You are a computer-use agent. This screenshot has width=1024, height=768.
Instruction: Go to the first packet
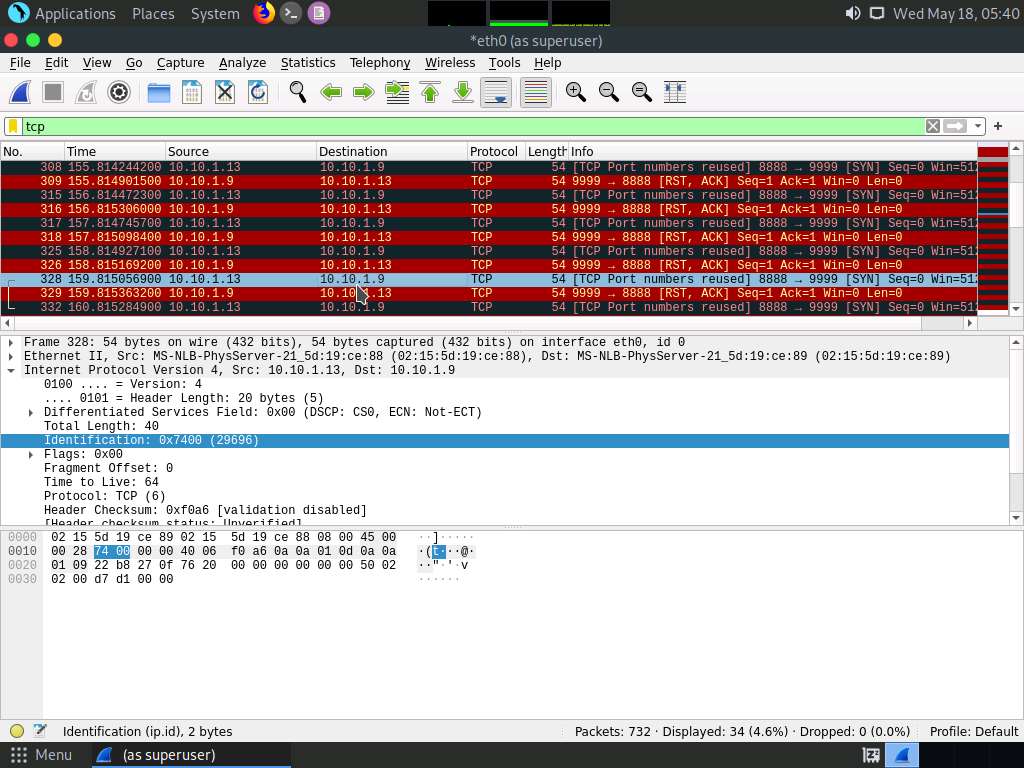point(430,92)
